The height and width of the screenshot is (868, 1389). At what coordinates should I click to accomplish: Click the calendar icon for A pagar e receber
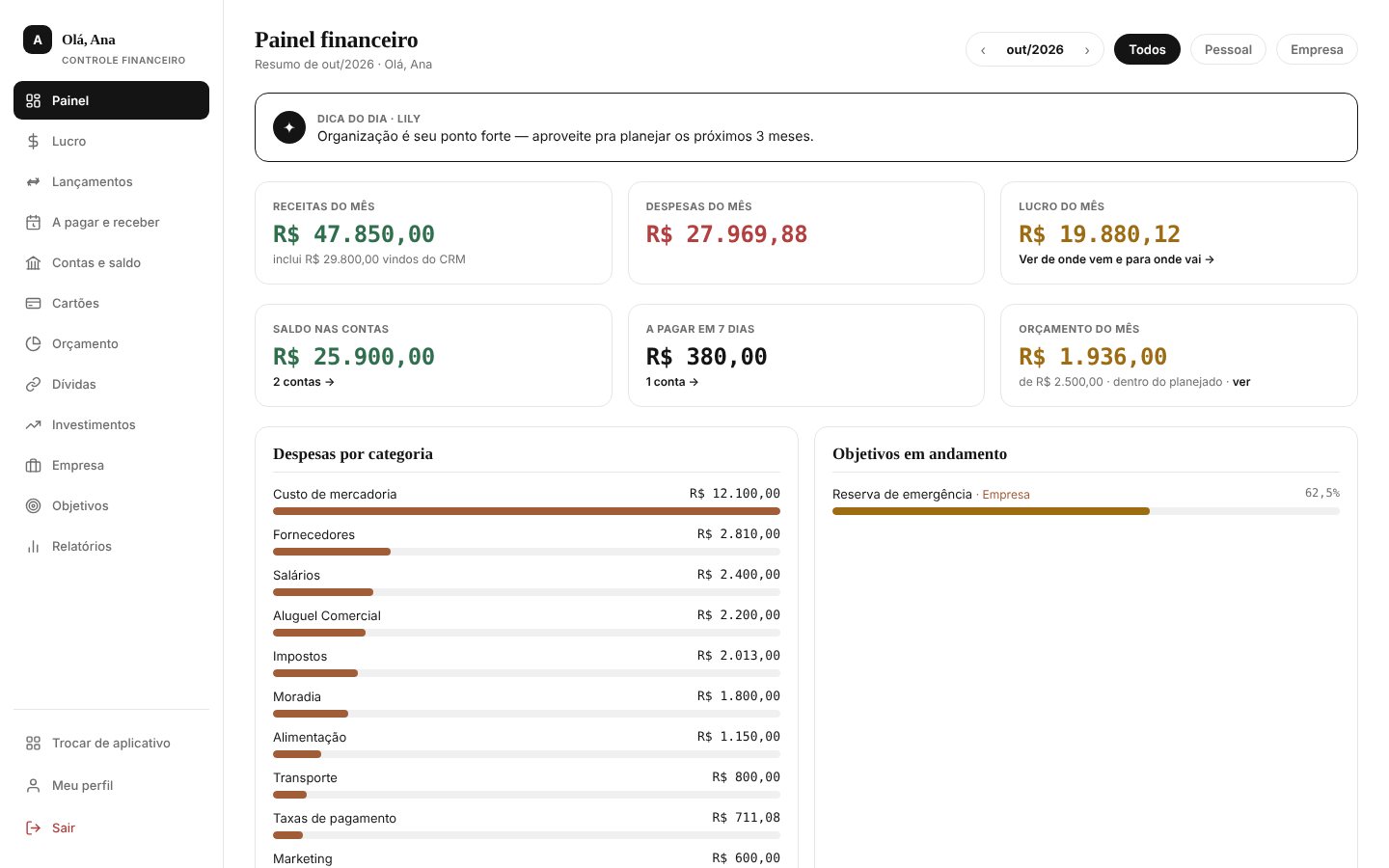coord(33,222)
